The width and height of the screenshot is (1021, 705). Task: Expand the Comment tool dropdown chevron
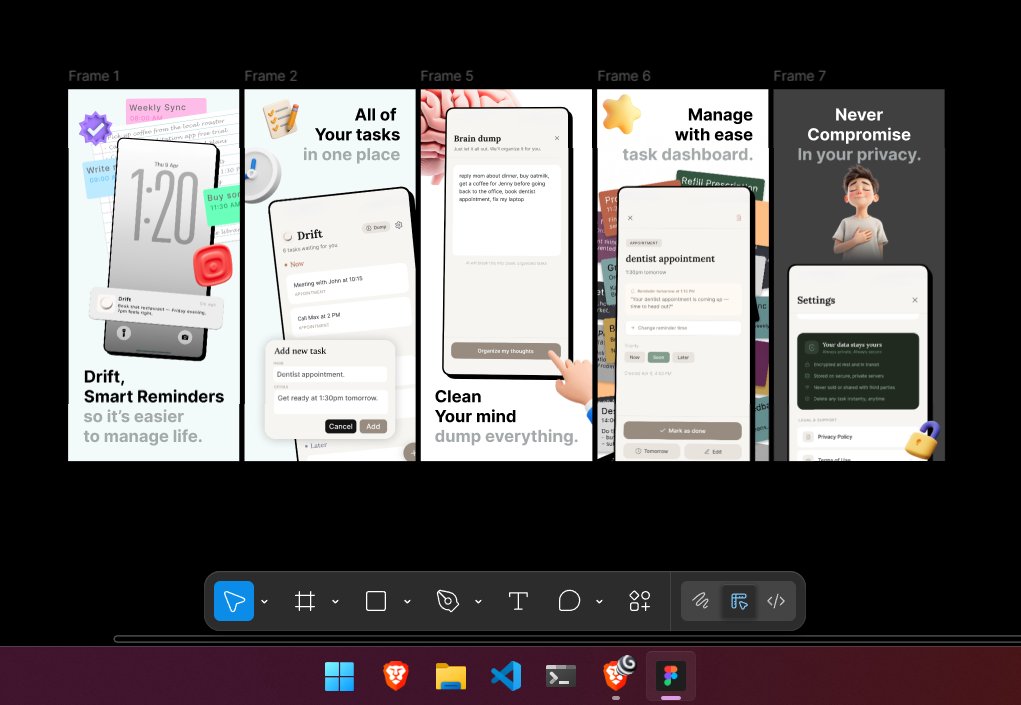click(599, 601)
